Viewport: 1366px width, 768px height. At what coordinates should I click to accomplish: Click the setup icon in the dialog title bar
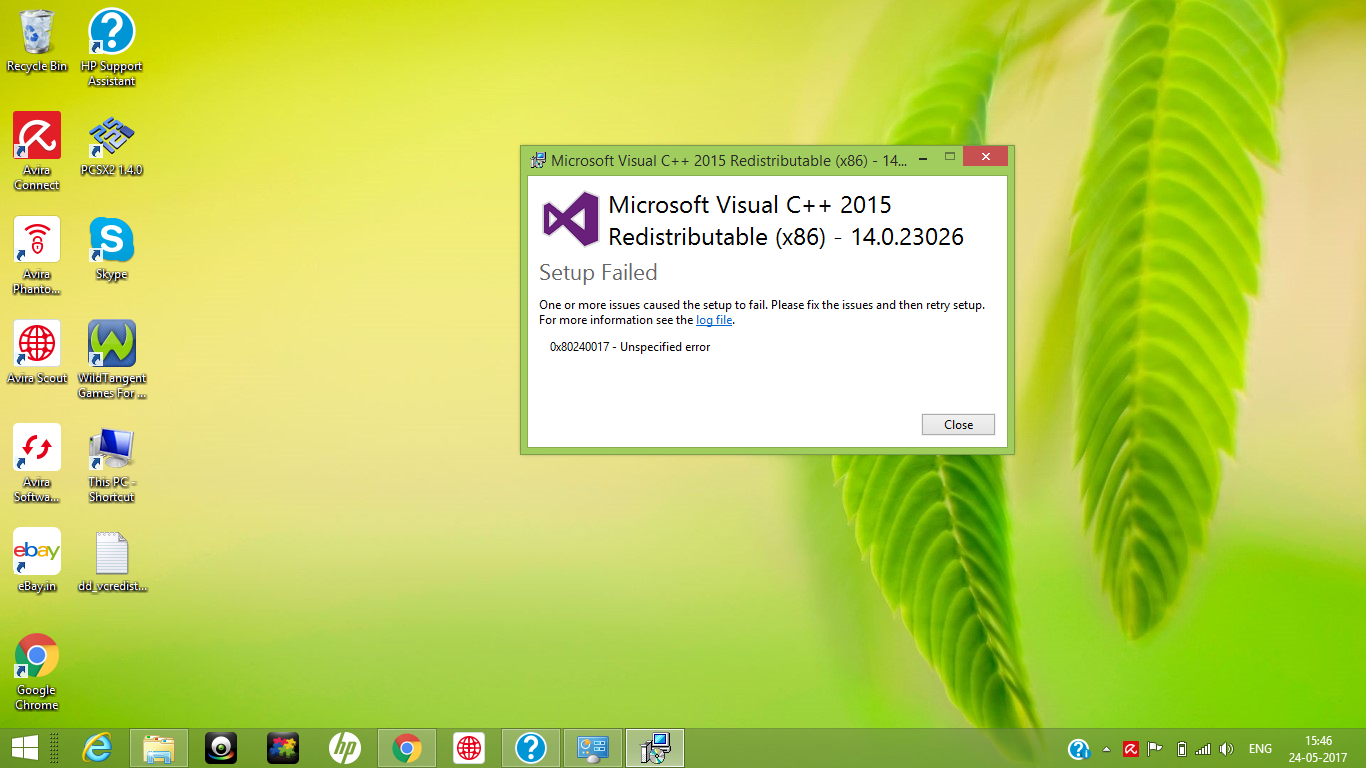click(x=538, y=160)
